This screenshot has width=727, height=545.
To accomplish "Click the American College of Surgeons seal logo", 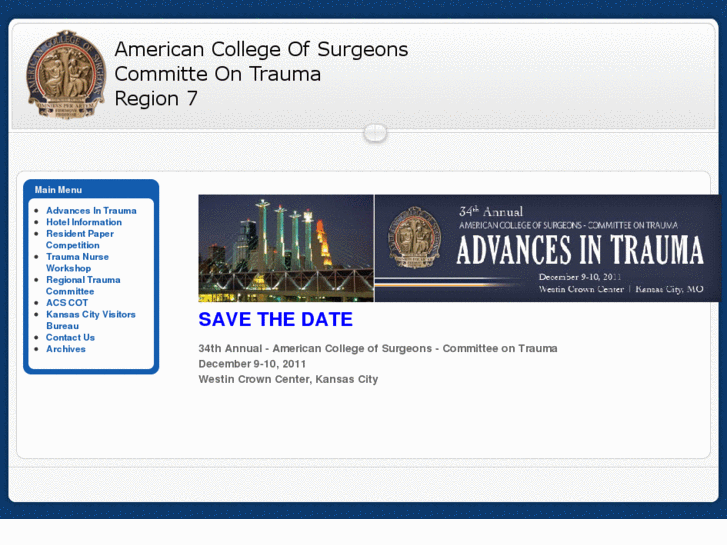I will (x=66, y=75).
